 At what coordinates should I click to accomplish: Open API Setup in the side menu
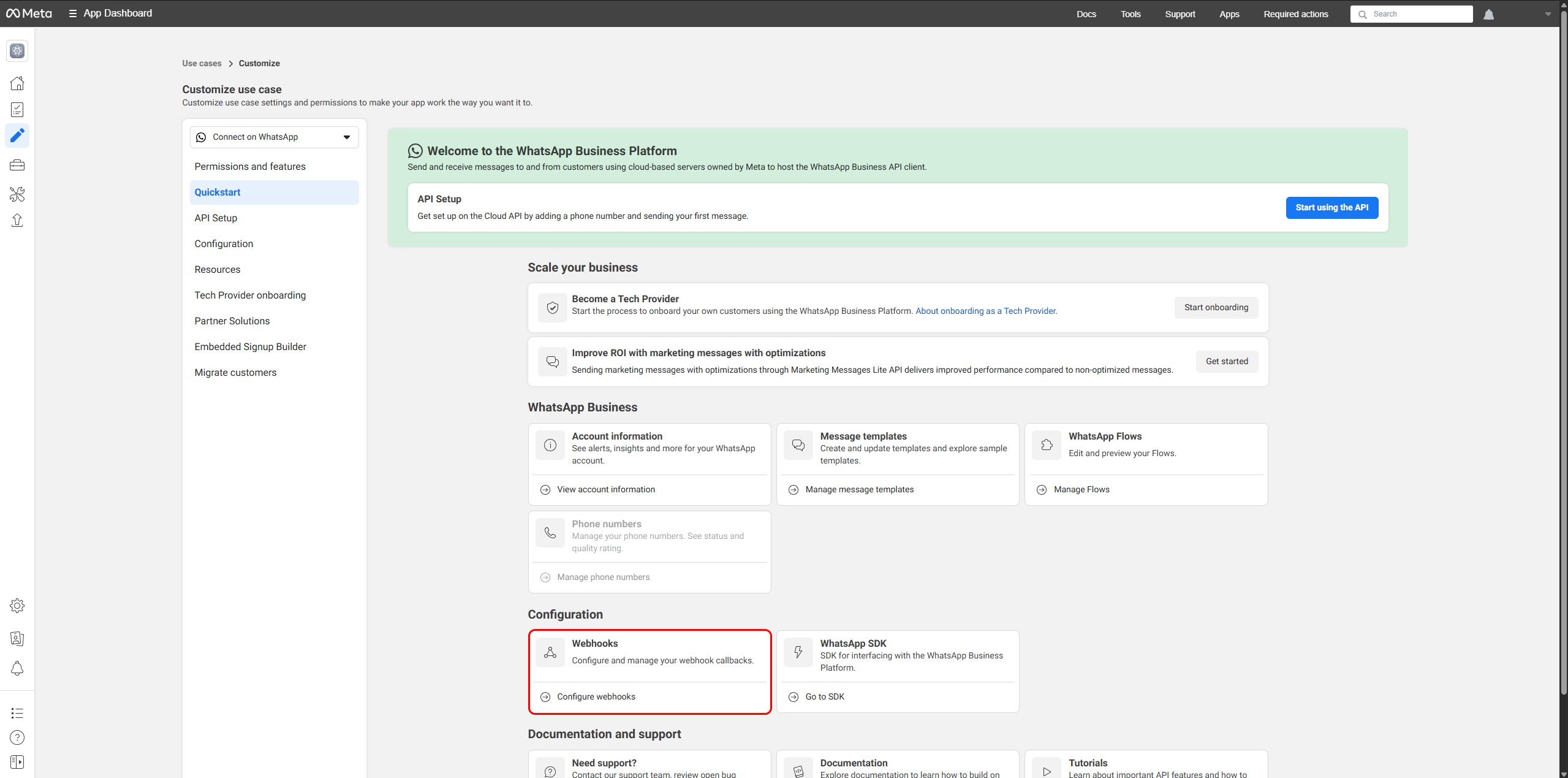tap(274, 218)
